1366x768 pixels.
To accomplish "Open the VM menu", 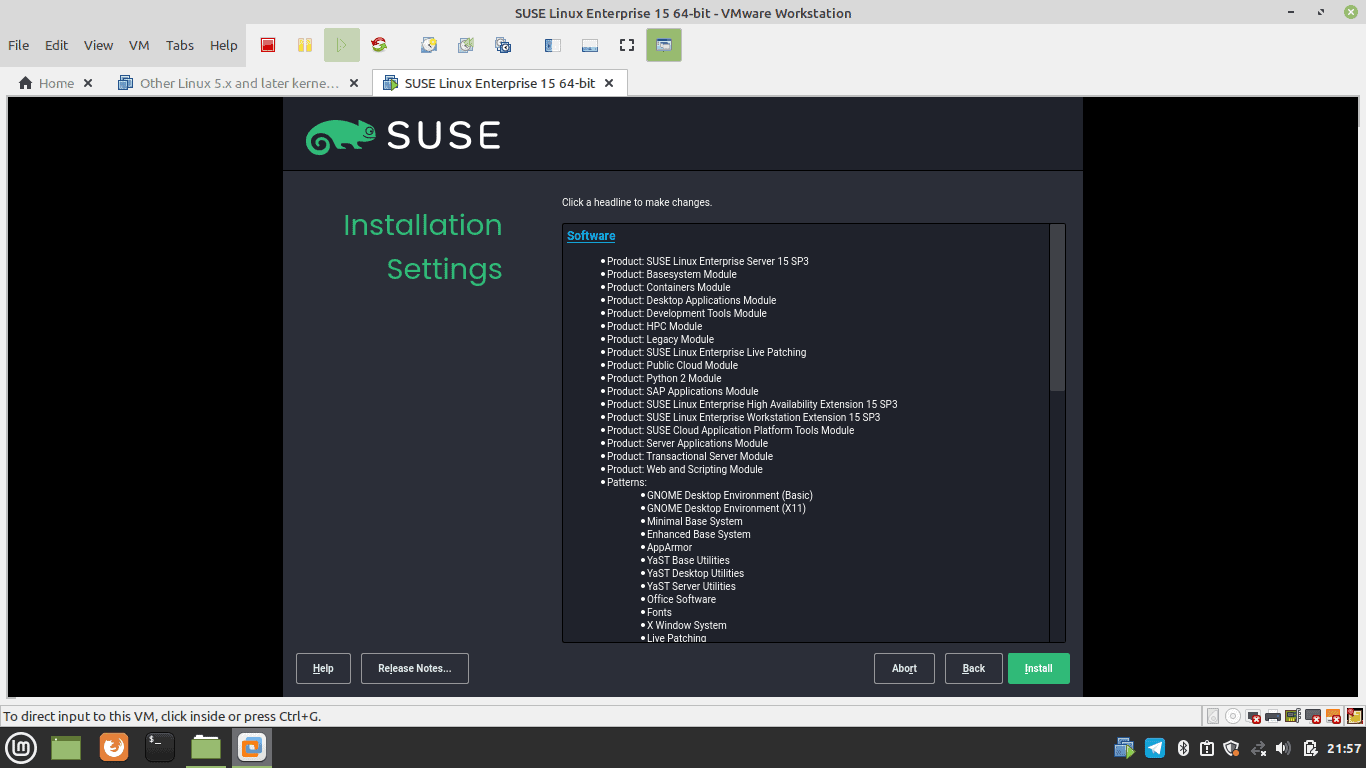I will point(139,45).
